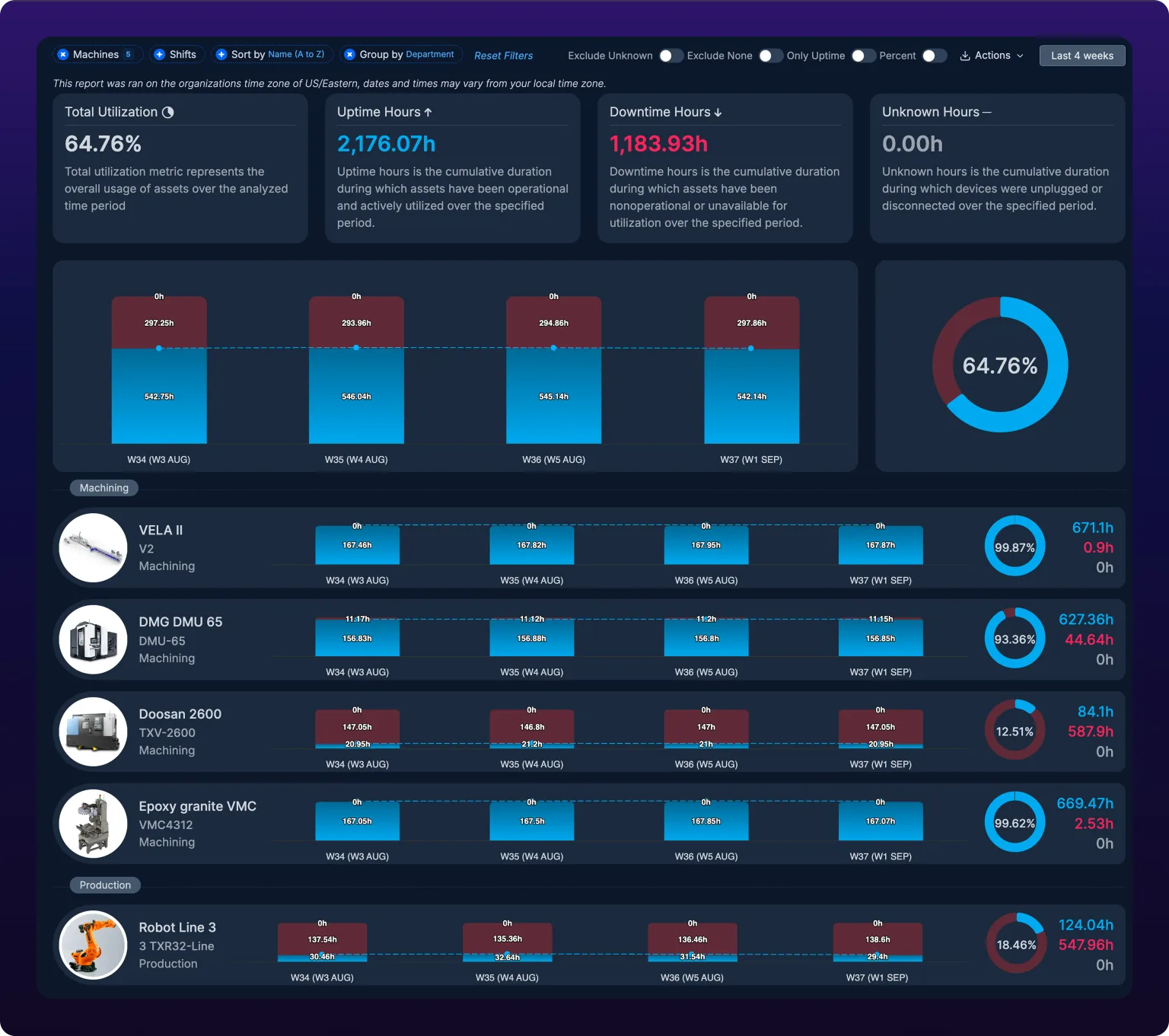Viewport: 1169px width, 1036px height.
Task: Enable the Exclude None switch
Action: tap(771, 56)
